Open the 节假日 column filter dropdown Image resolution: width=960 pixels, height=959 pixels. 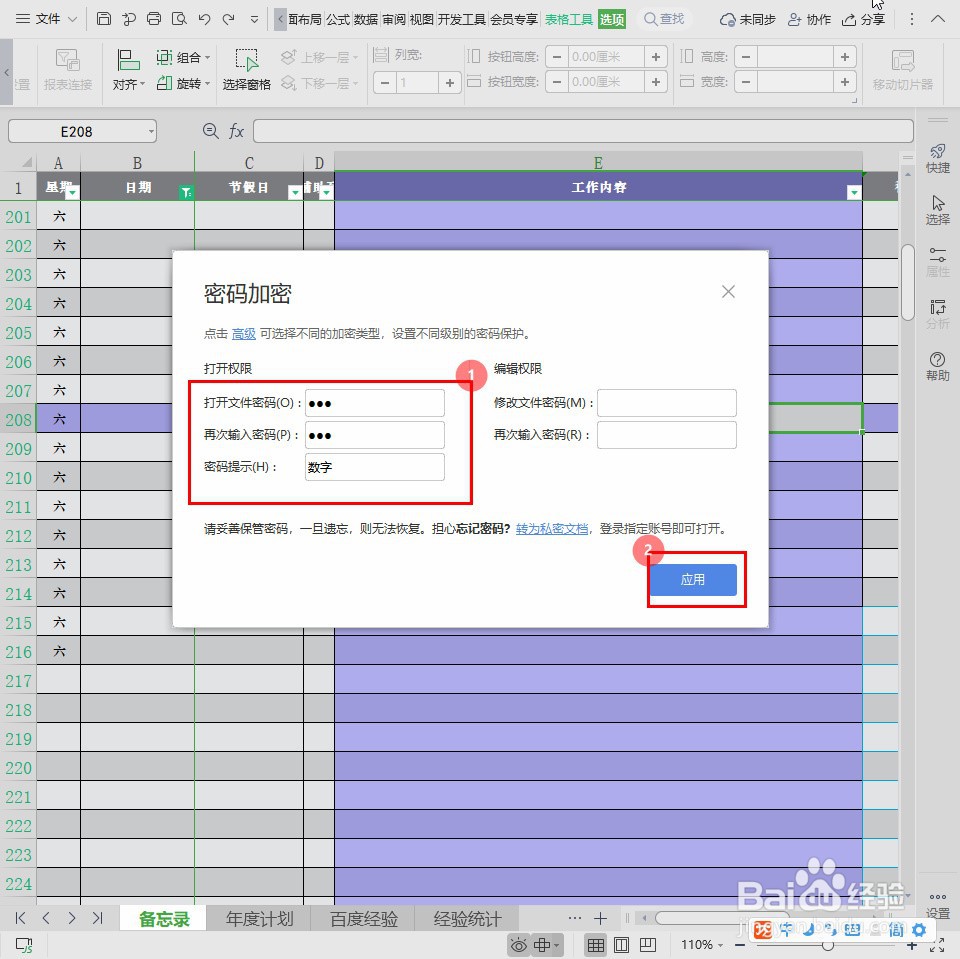click(x=295, y=193)
